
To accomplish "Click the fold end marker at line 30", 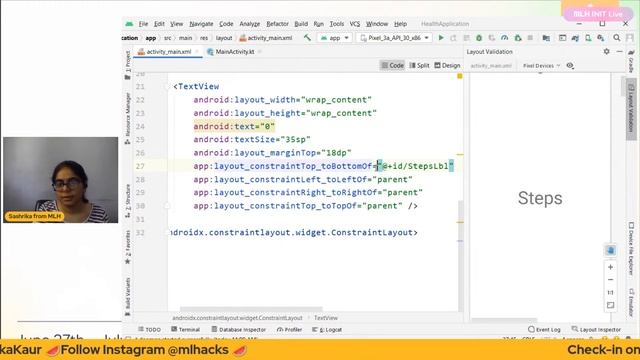I will click(167, 206).
